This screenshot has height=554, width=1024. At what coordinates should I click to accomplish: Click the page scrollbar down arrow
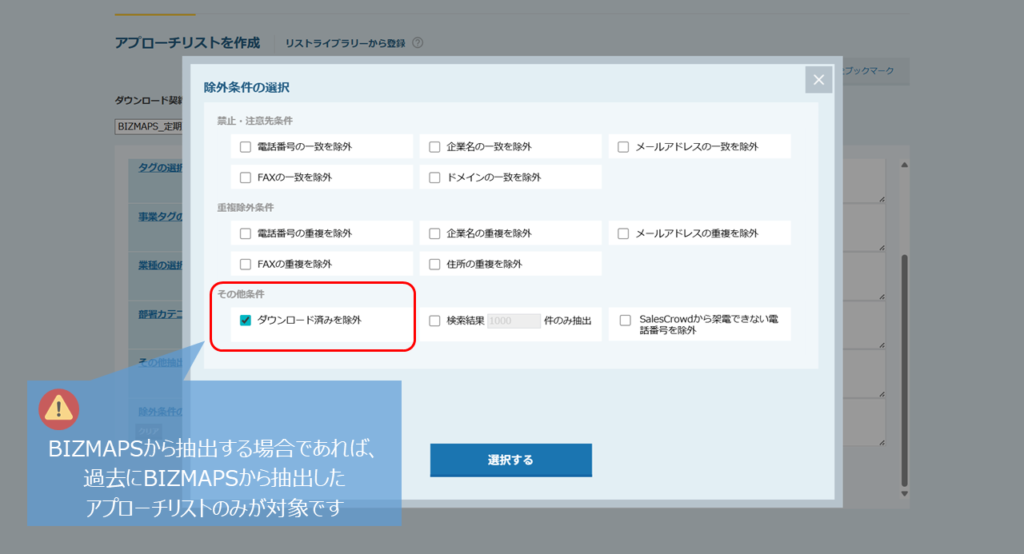coord(904,493)
